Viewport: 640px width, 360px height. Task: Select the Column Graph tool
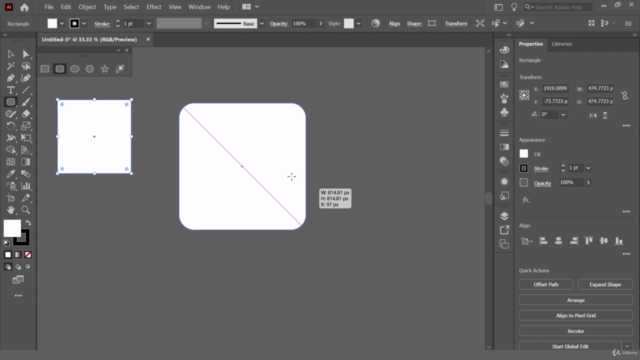click(x=26, y=186)
